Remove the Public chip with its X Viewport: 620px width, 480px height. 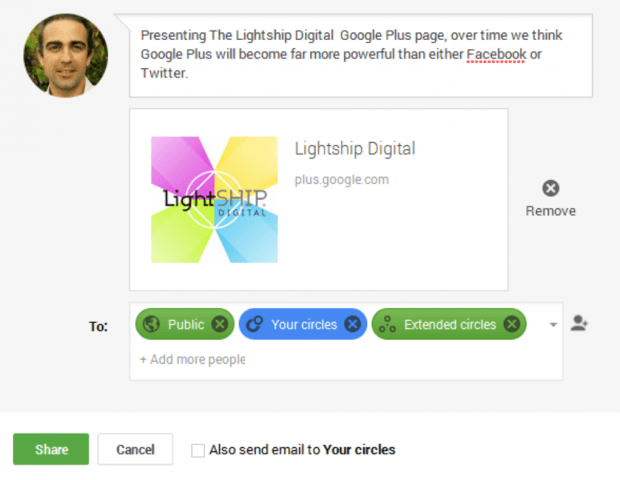(x=221, y=324)
